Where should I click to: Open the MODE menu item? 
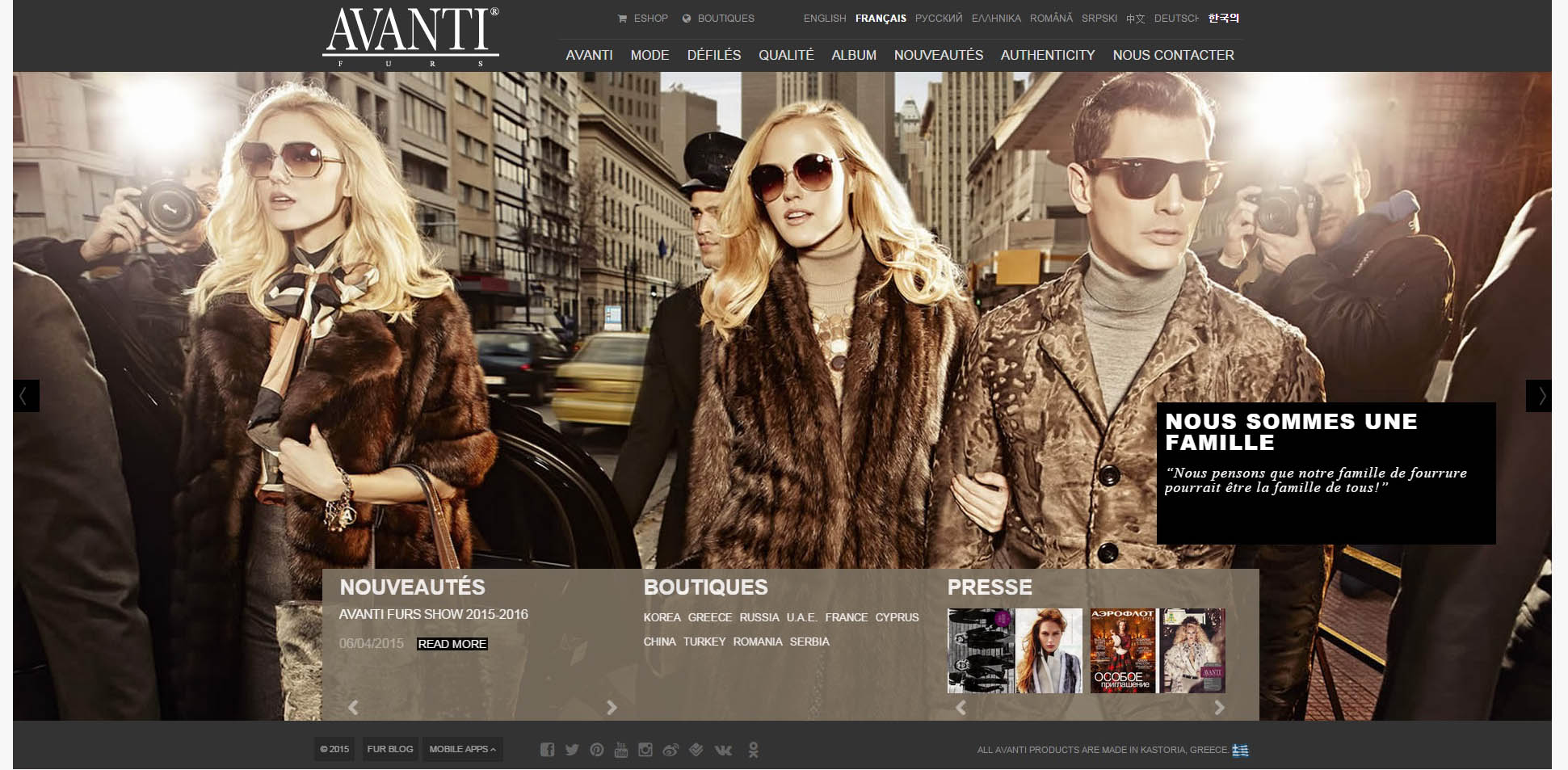[649, 55]
